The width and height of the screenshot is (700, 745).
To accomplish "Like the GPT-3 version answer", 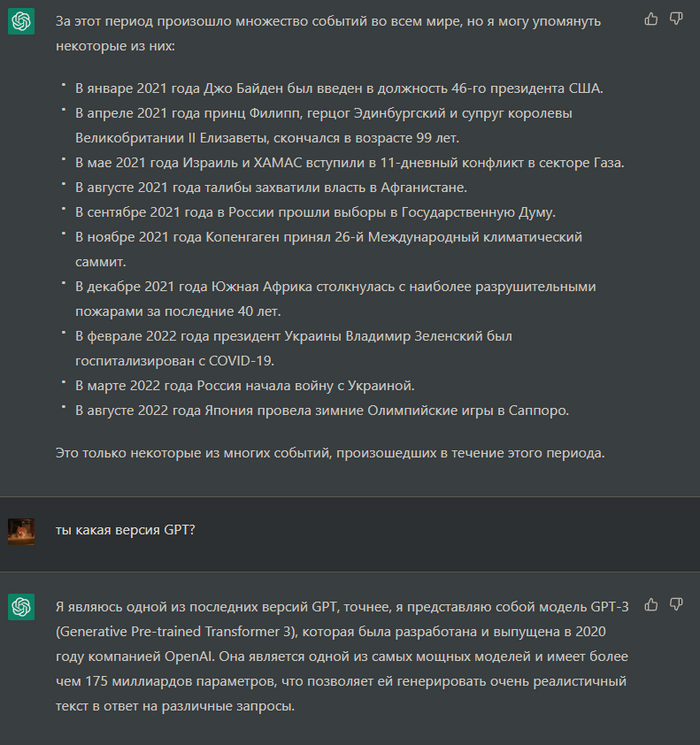I will tap(652, 605).
